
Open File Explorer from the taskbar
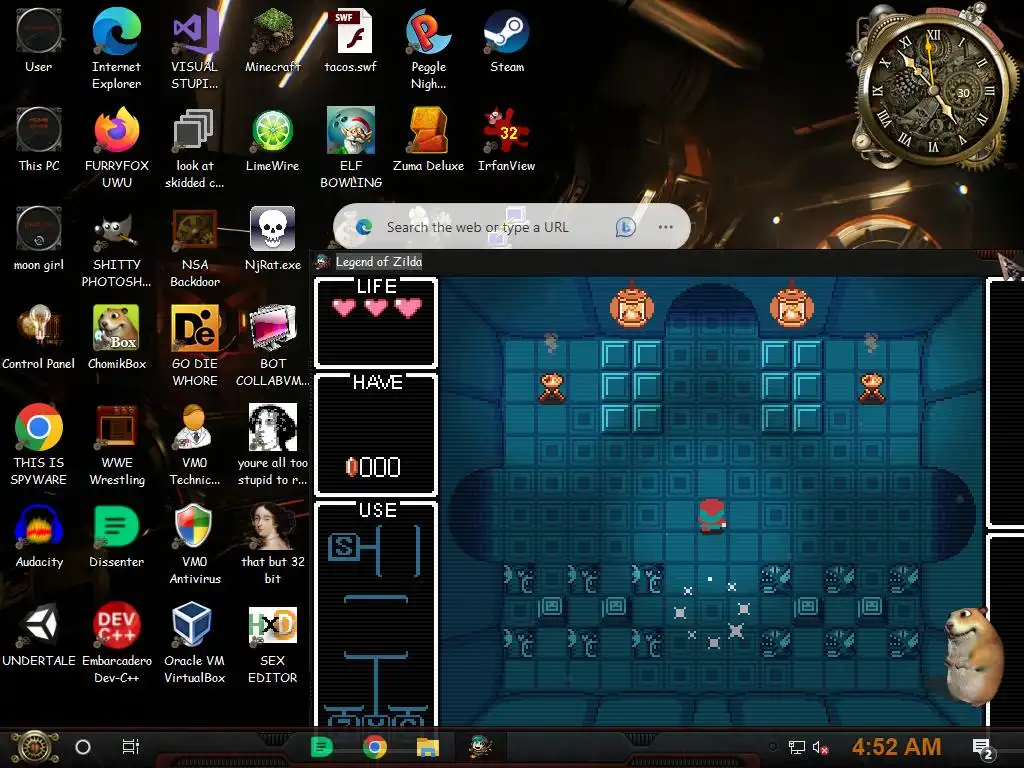[x=428, y=746]
